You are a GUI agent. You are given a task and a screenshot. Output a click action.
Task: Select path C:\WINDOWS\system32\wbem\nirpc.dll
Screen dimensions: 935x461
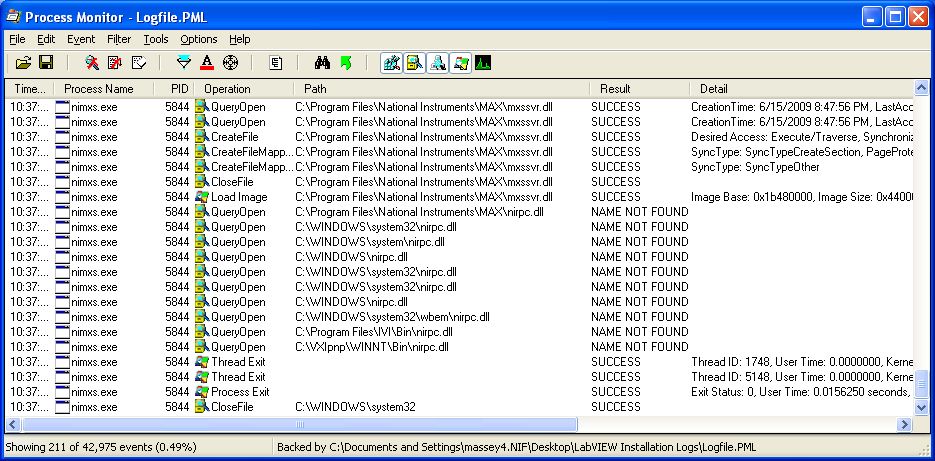(x=392, y=317)
